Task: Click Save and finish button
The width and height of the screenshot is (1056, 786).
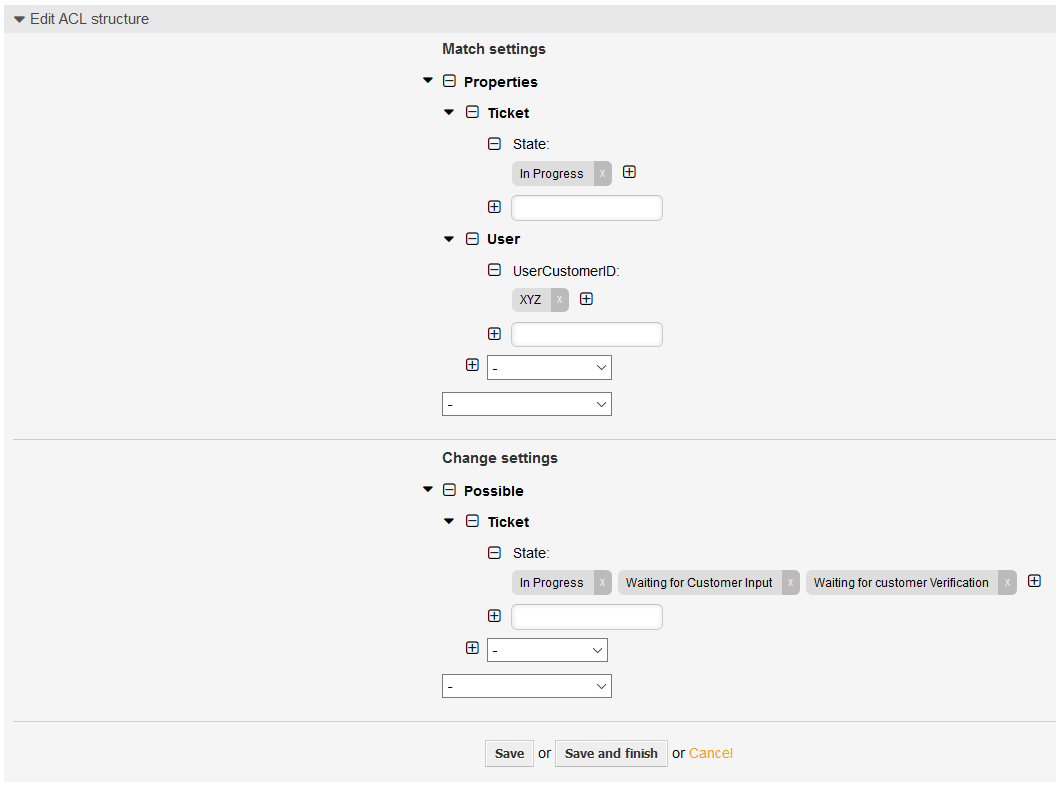Action: click(611, 753)
